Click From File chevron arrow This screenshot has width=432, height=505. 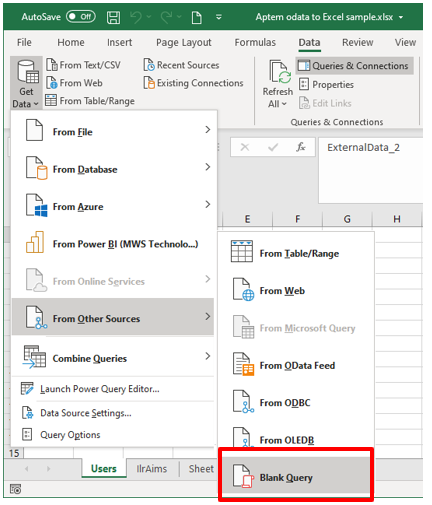click(208, 130)
